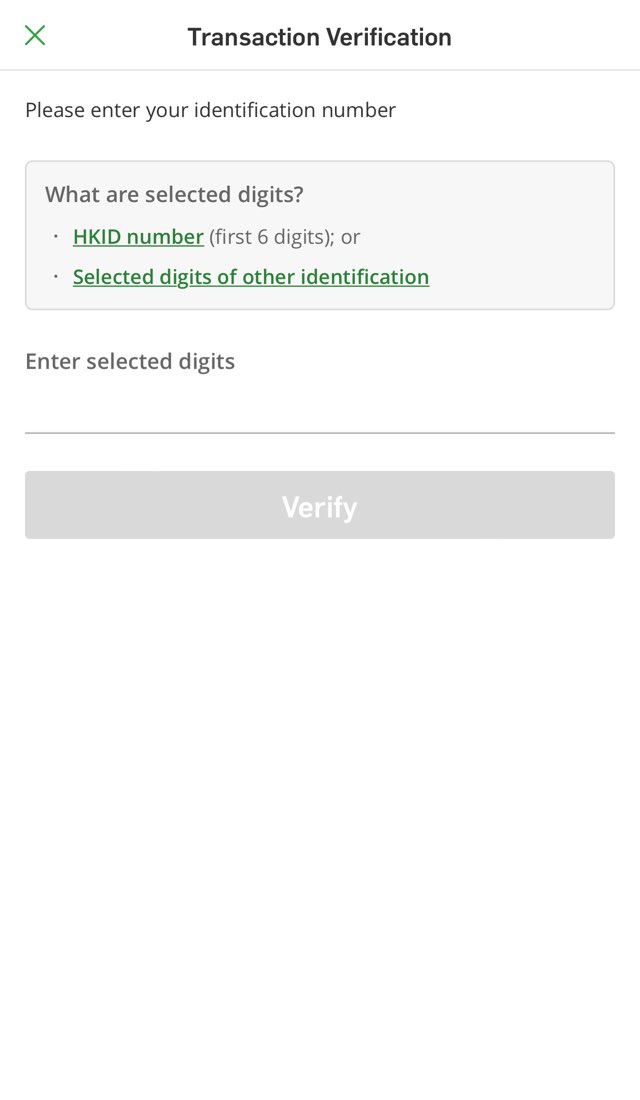Click the underline of the digits field
This screenshot has width=640, height=1100.
coord(320,432)
